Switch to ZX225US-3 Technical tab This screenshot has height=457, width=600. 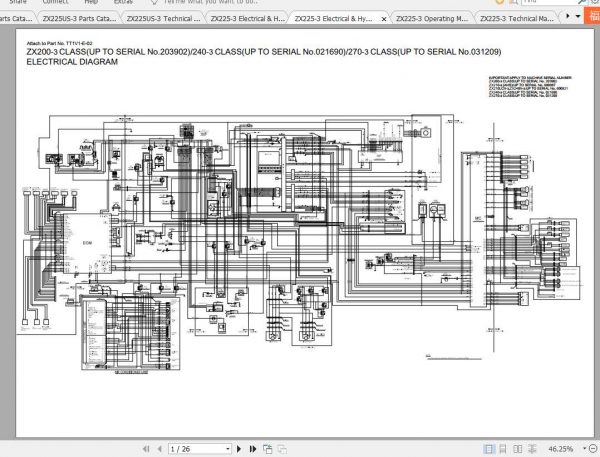[163, 18]
